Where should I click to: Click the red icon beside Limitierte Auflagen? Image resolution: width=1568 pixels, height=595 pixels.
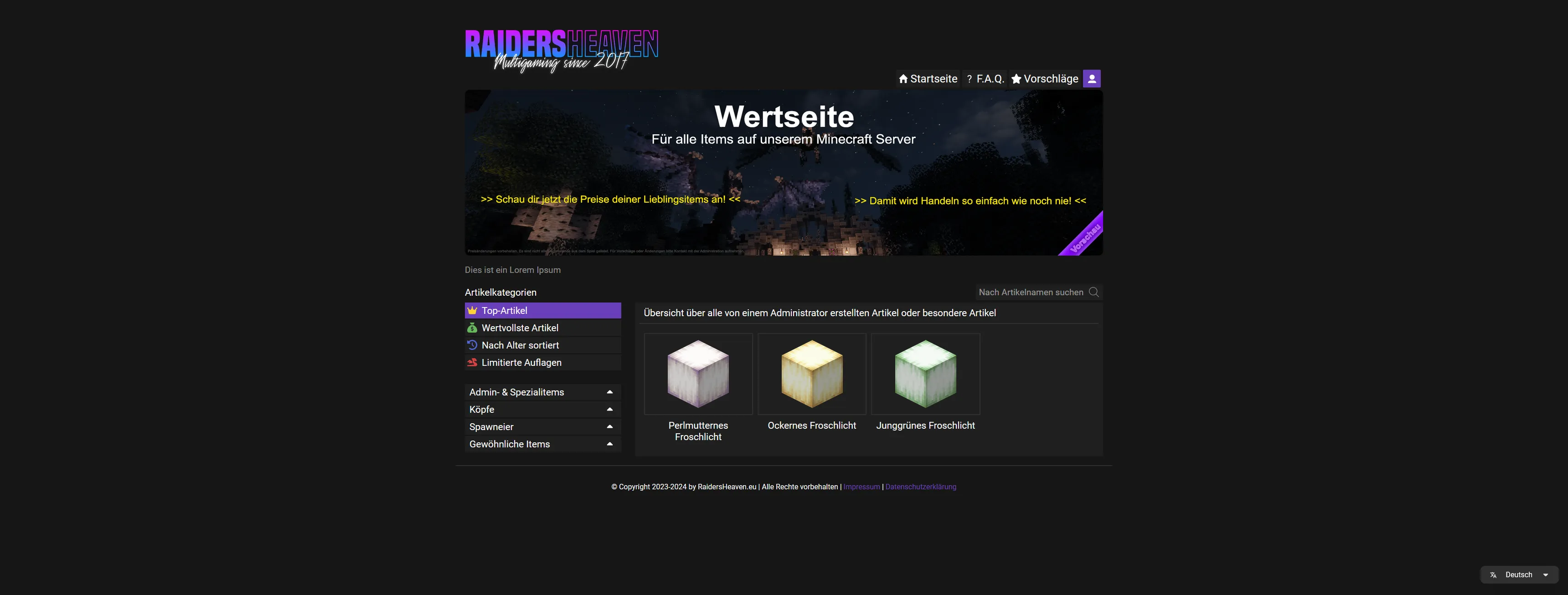coord(472,363)
